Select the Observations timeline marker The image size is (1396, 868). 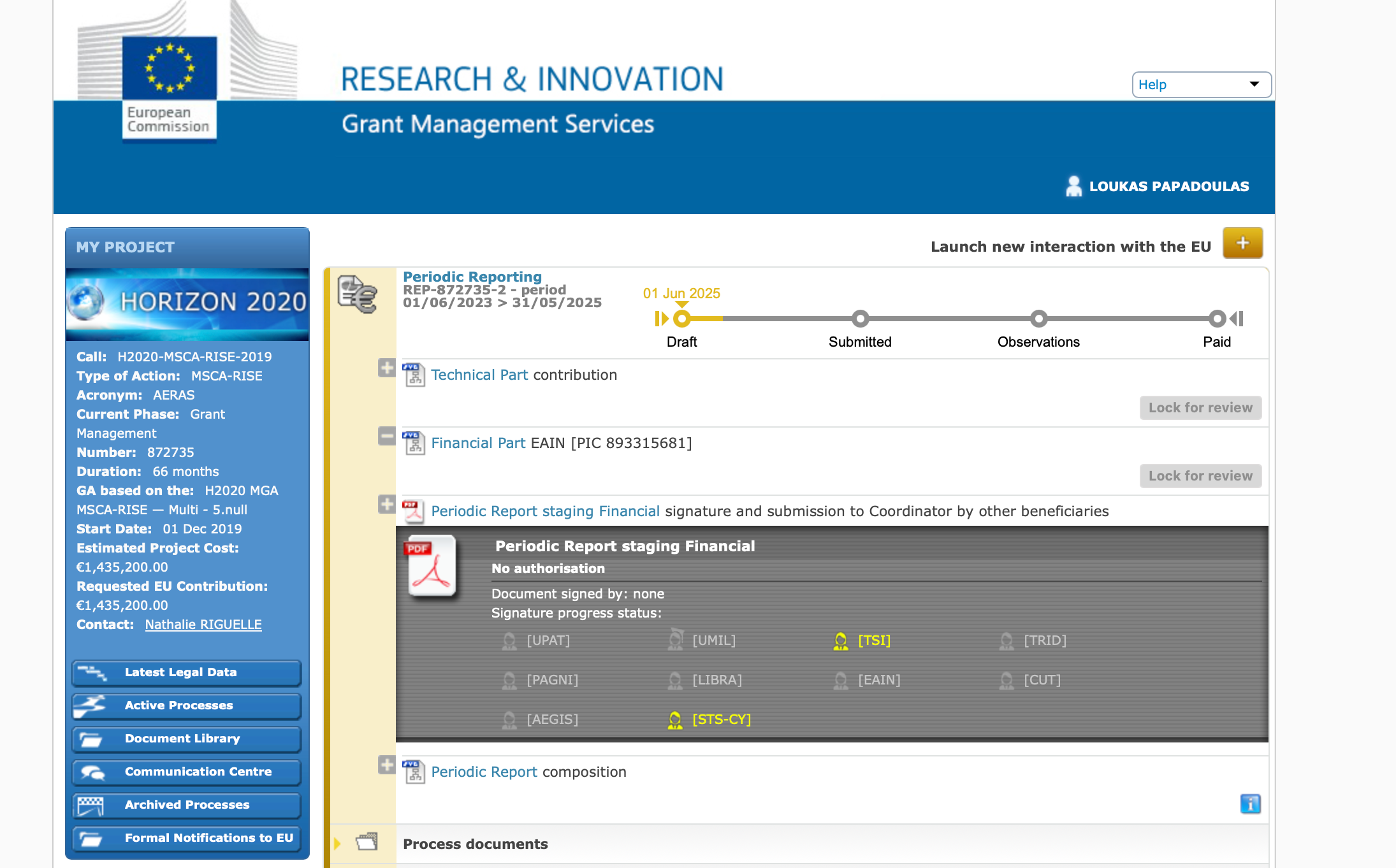1038,318
